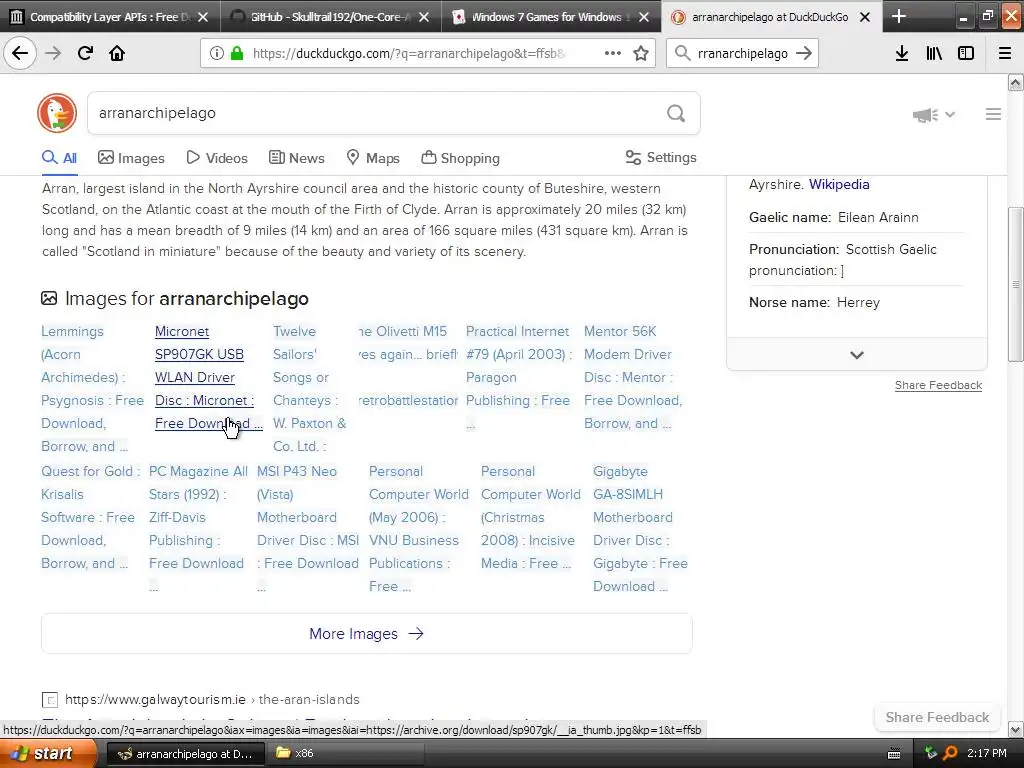The width and height of the screenshot is (1024, 768).
Task: Open page actions three-dot menu
Action: (613, 54)
